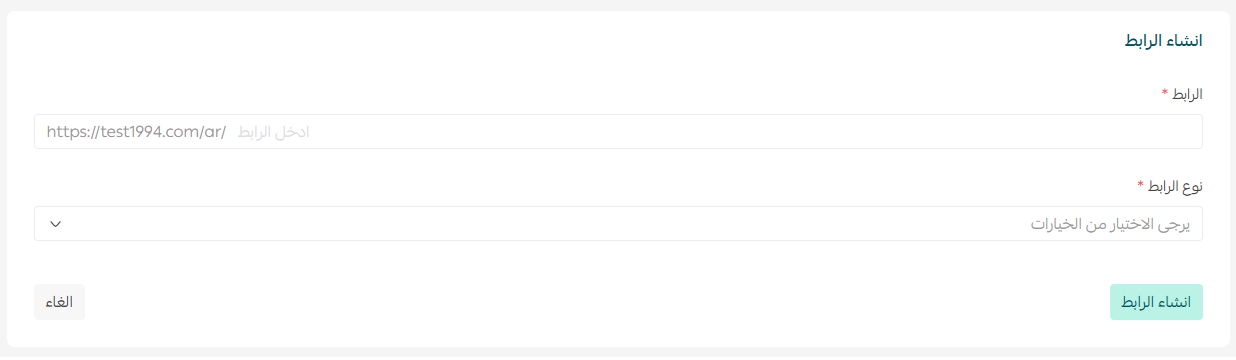Submit the form with انشاء الرابط

coord(1156,302)
